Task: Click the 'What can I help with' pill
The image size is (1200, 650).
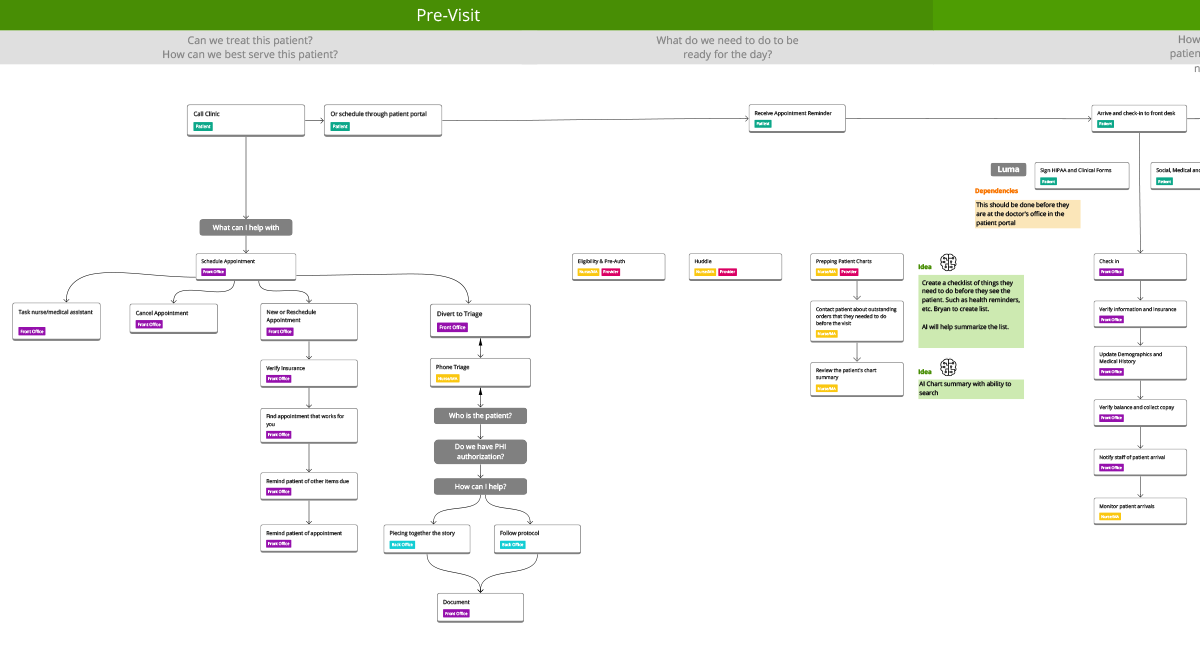Action: click(x=245, y=227)
